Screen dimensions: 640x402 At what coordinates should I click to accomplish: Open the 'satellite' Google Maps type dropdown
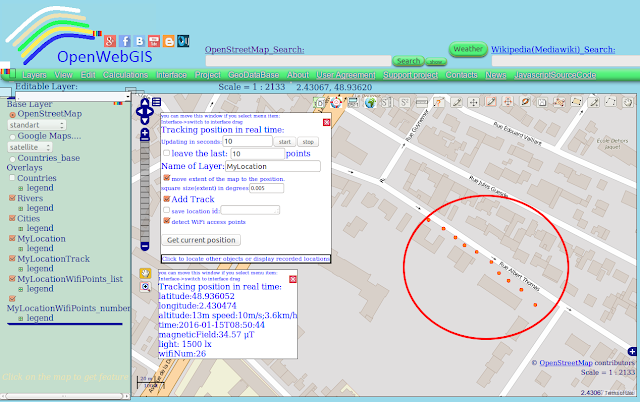point(30,147)
